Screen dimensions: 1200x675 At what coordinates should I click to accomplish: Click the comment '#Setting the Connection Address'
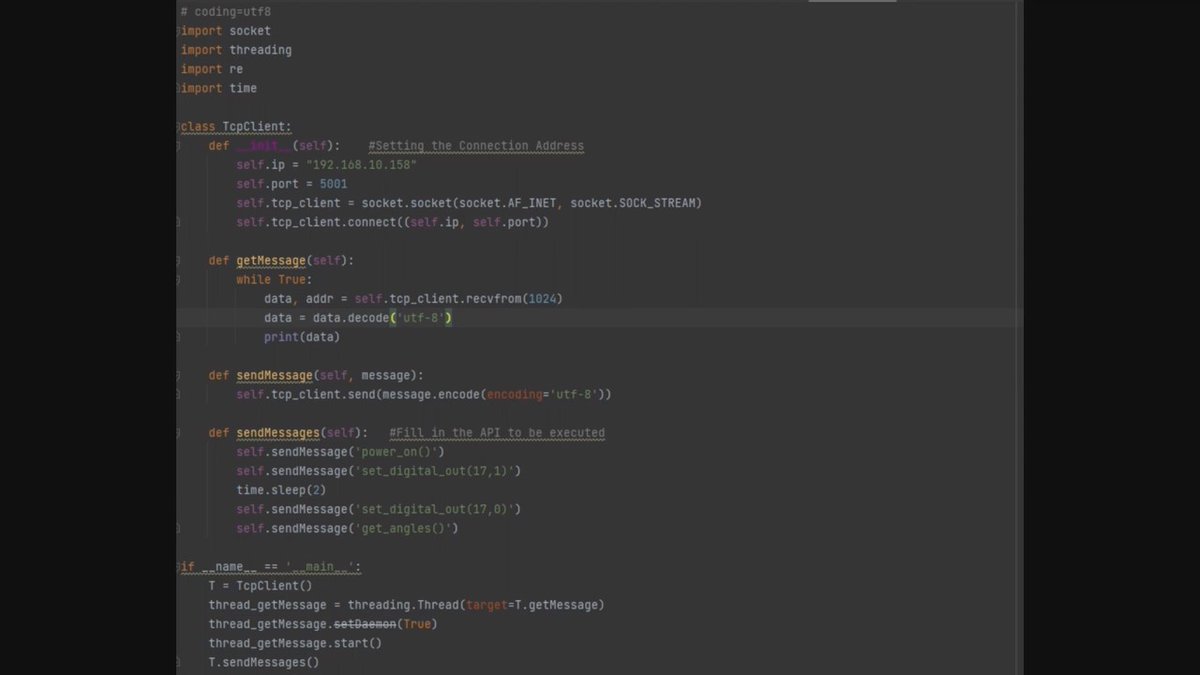coord(476,146)
